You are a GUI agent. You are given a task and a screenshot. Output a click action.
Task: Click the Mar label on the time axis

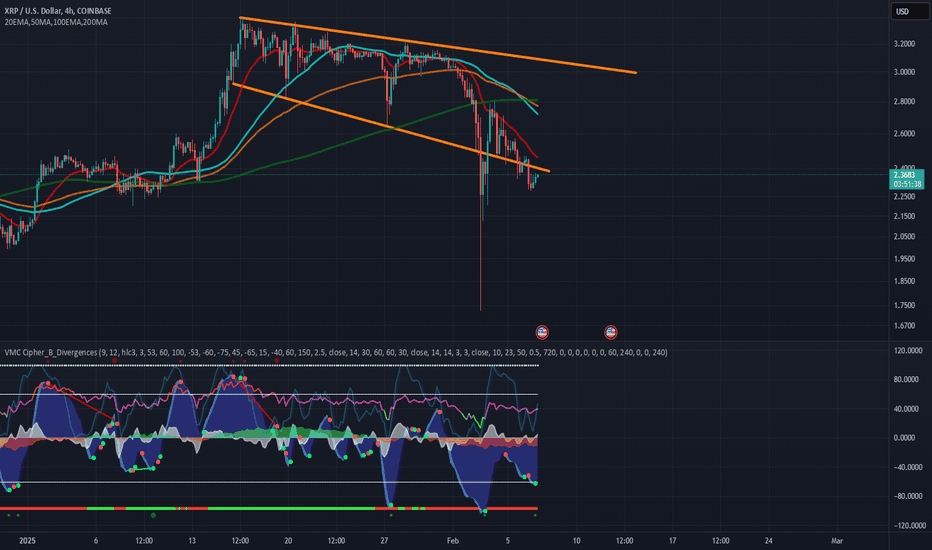click(837, 541)
